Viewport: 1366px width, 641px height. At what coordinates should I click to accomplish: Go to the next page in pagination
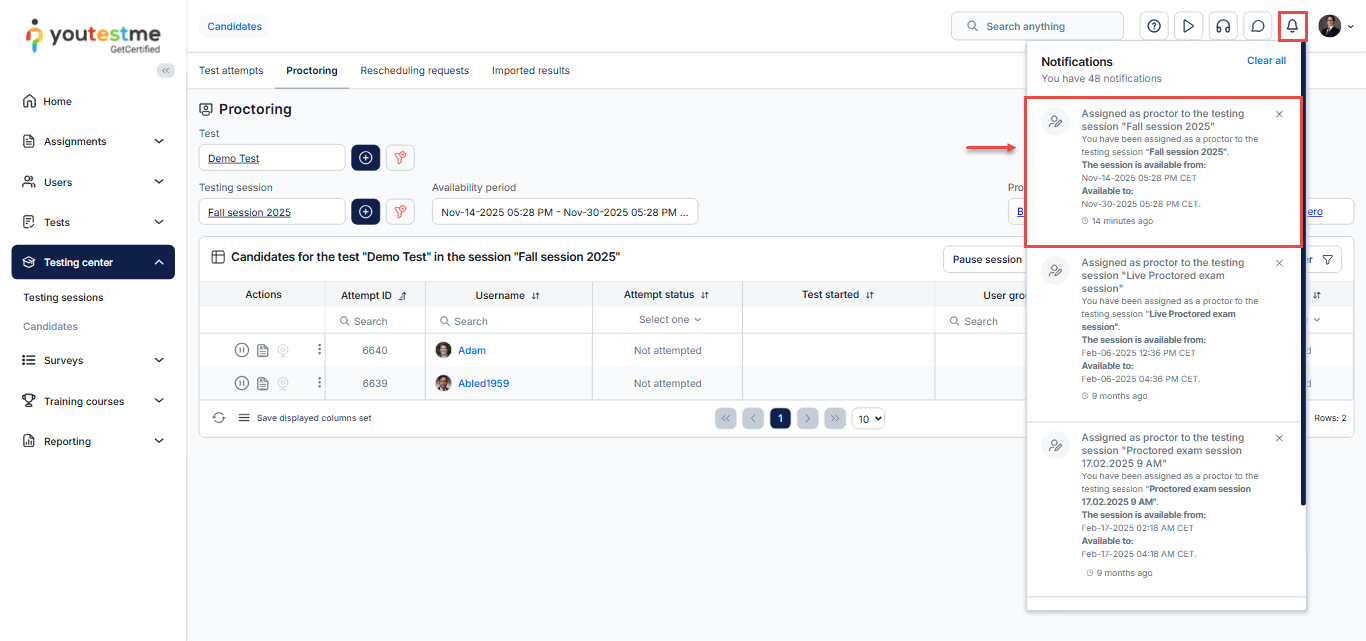pyautogui.click(x=808, y=418)
